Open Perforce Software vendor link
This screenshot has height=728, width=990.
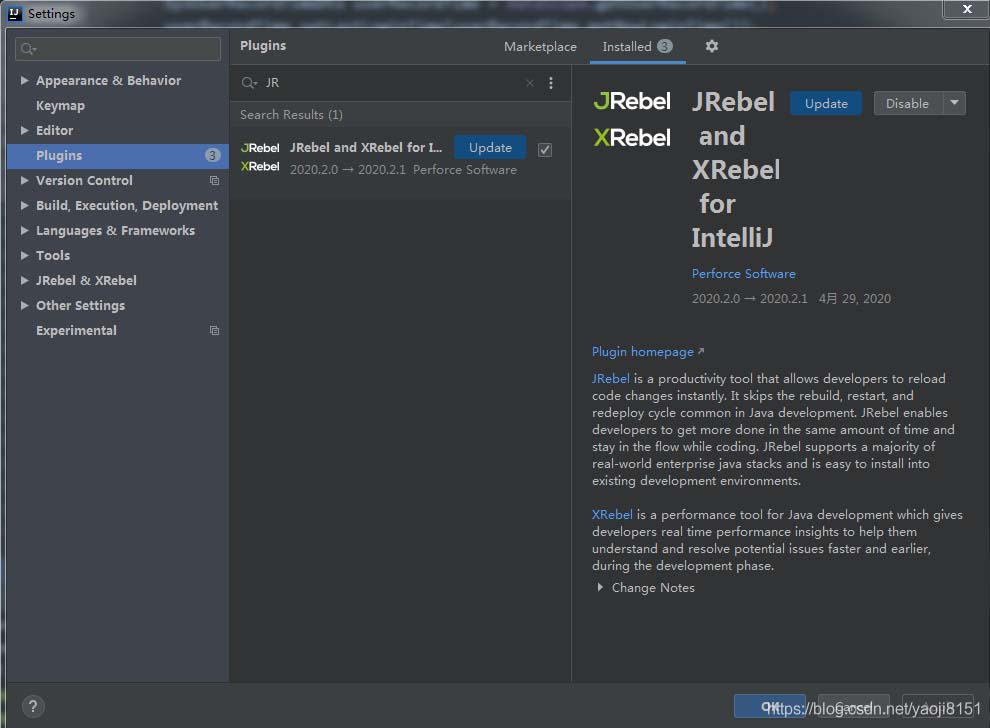click(x=743, y=273)
